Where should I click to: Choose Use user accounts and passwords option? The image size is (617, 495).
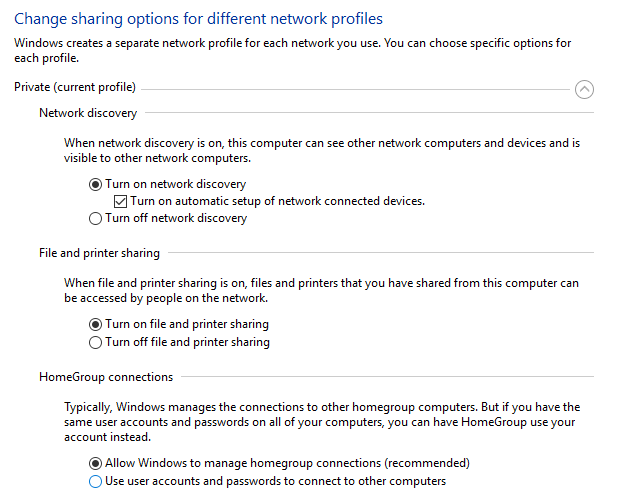tap(96, 481)
